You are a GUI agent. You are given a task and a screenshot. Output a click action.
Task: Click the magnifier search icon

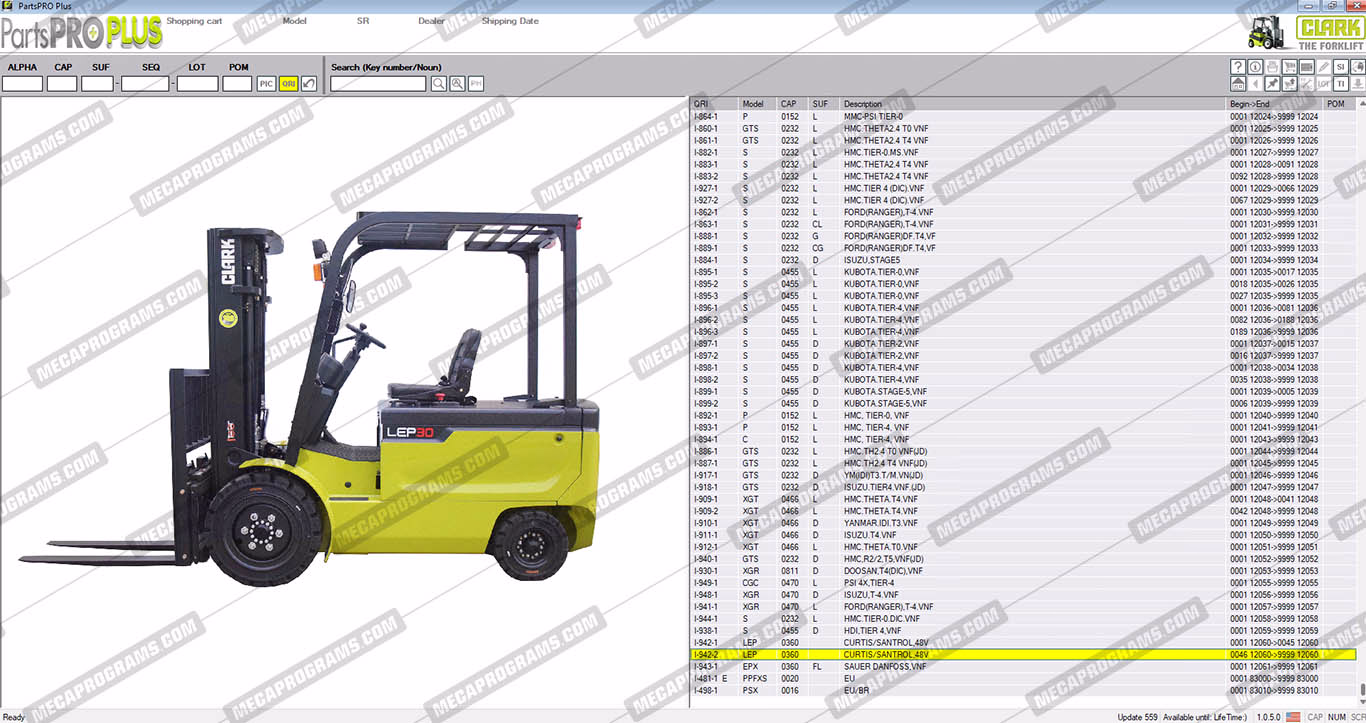point(438,84)
